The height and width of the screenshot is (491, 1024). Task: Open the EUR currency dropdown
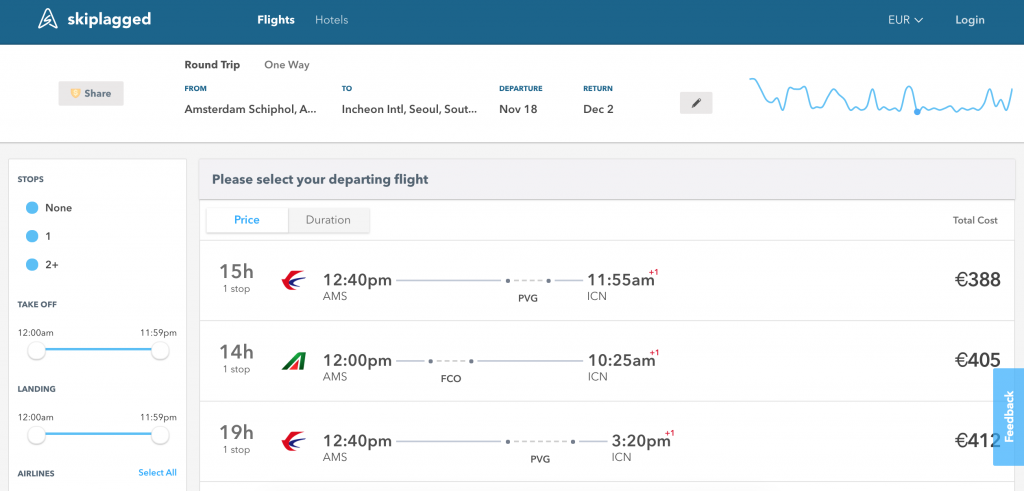pyautogui.click(x=905, y=20)
